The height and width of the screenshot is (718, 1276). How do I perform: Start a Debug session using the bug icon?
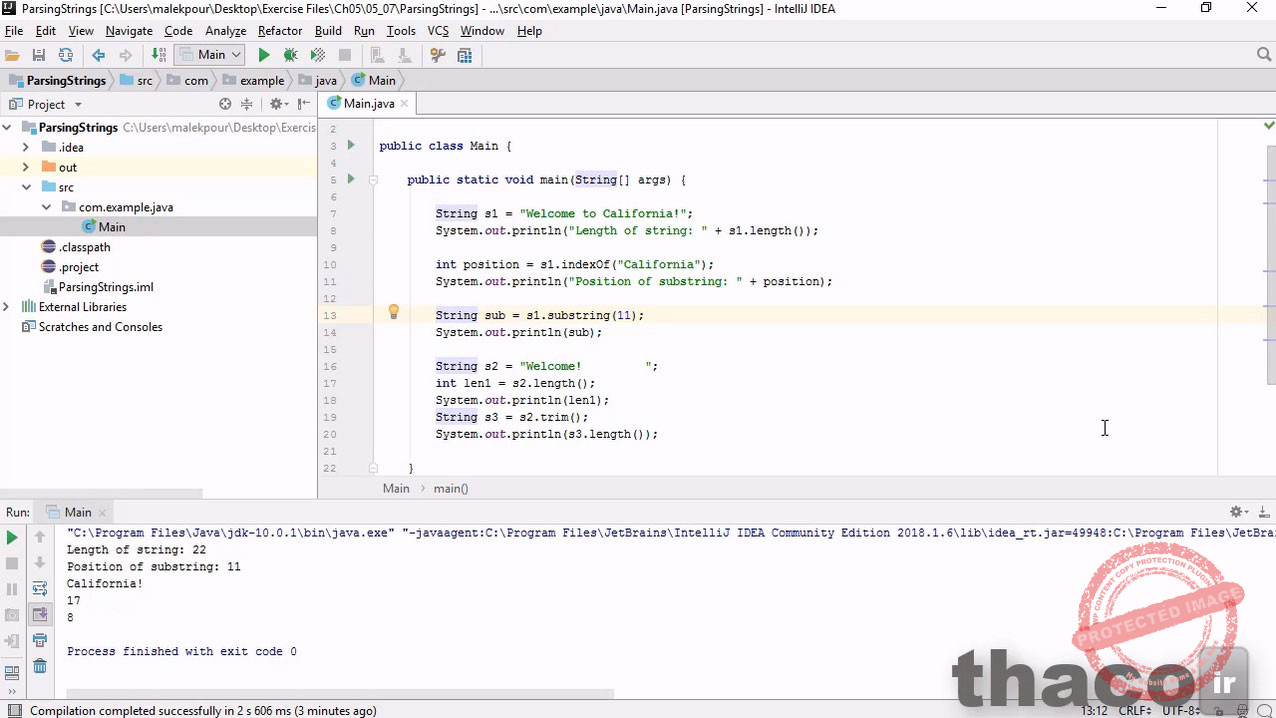(x=290, y=55)
